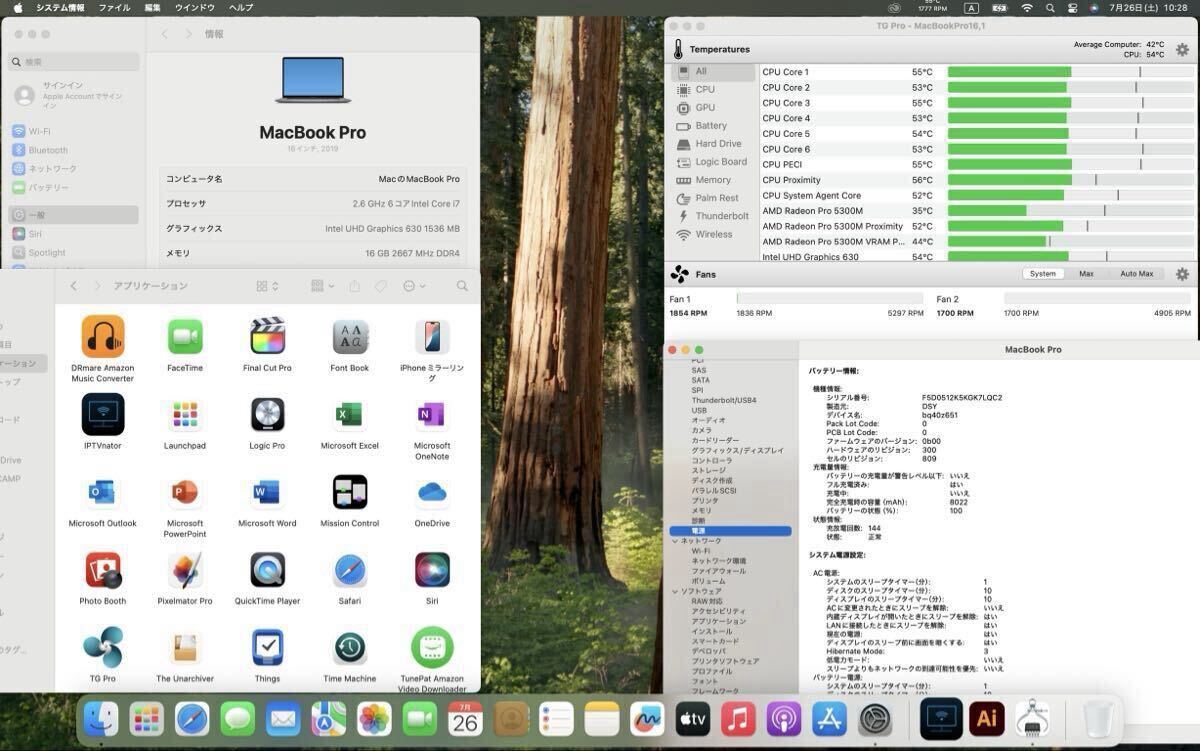The height and width of the screenshot is (751, 1200).
Task: Open DRmare Amazon Music Converter app
Action: pos(103,337)
